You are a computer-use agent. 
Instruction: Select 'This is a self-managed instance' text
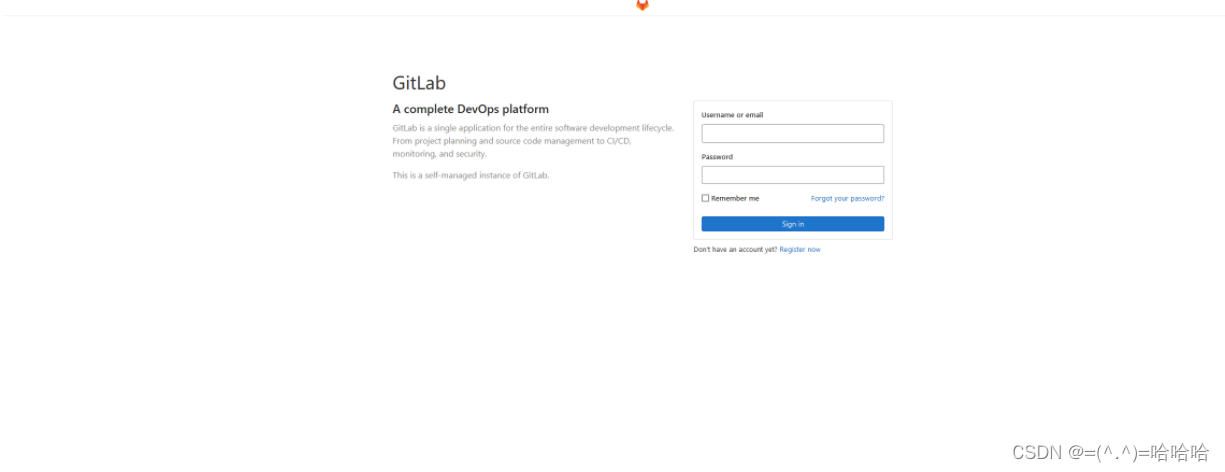[471, 175]
